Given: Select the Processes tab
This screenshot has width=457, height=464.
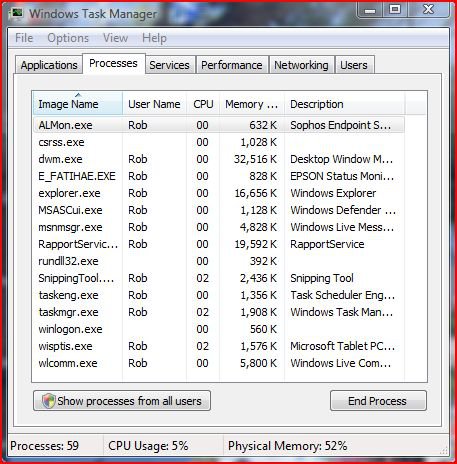Looking at the screenshot, I should pyautogui.click(x=113, y=63).
